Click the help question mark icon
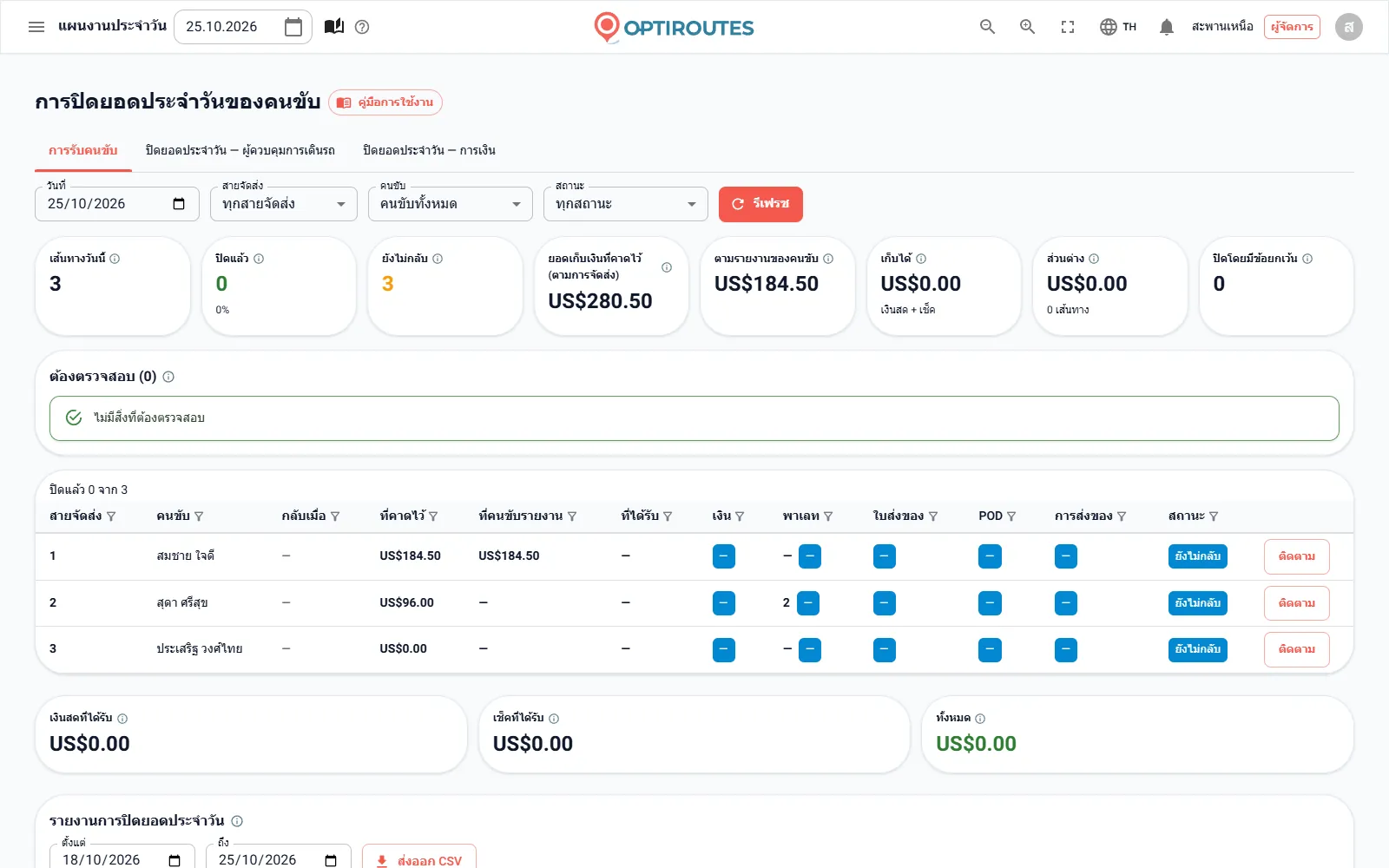This screenshot has height=868, width=1389. pos(362,27)
